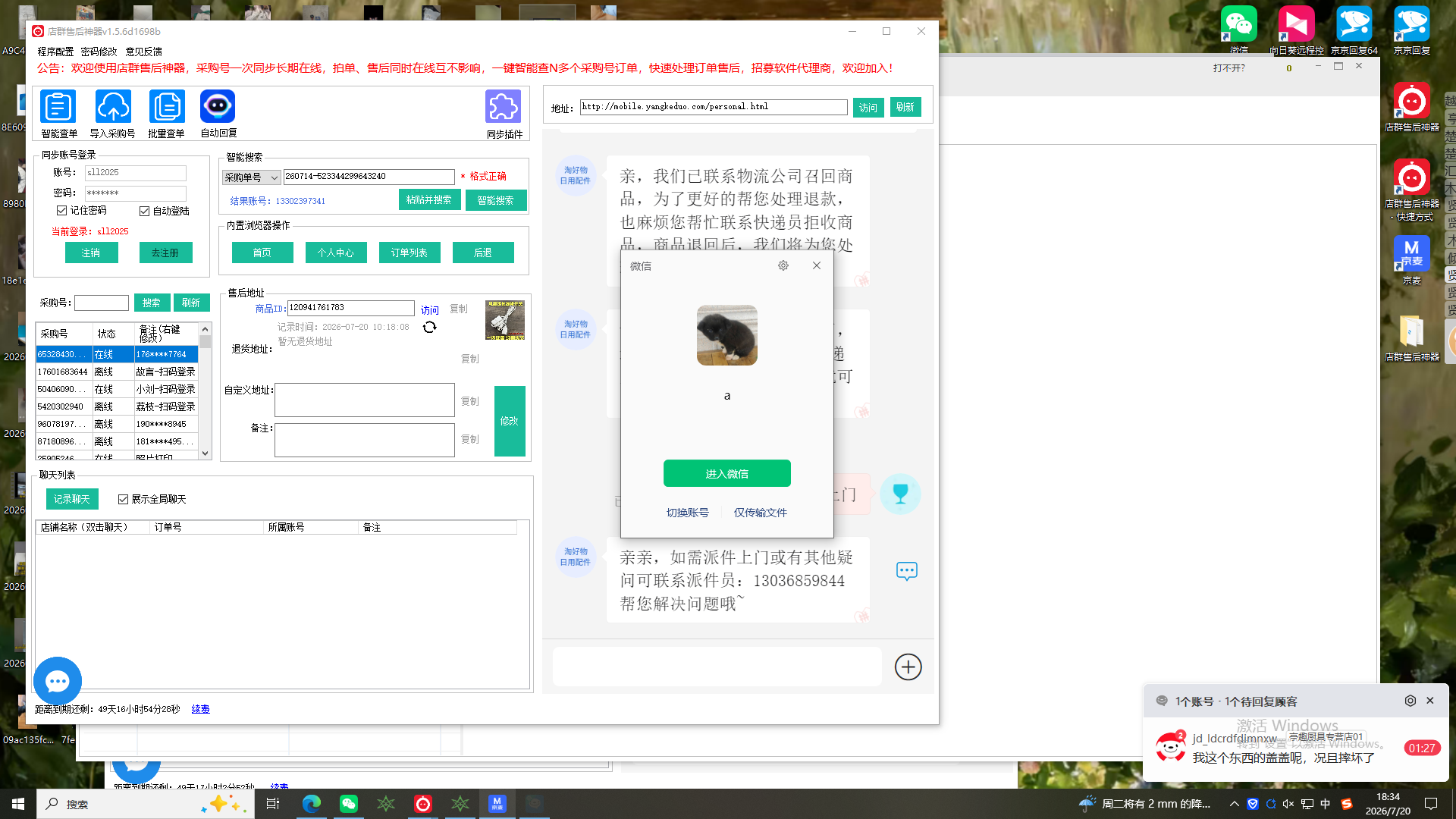This screenshot has width=1456, height=819.
Task: Launch the 自动回复 robot icon
Action: (x=218, y=106)
